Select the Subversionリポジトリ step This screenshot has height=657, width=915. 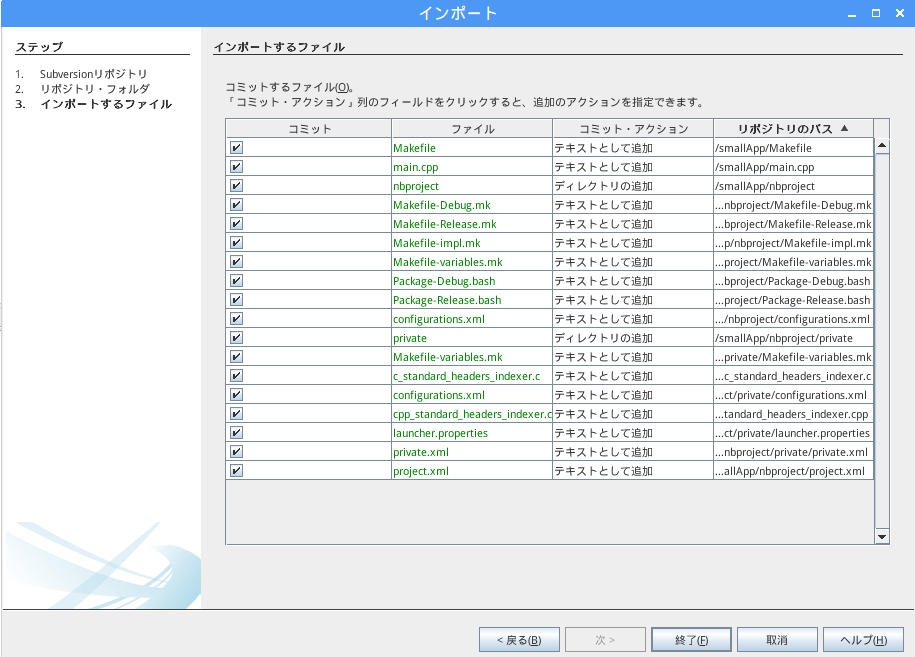pyautogui.click(x=93, y=74)
